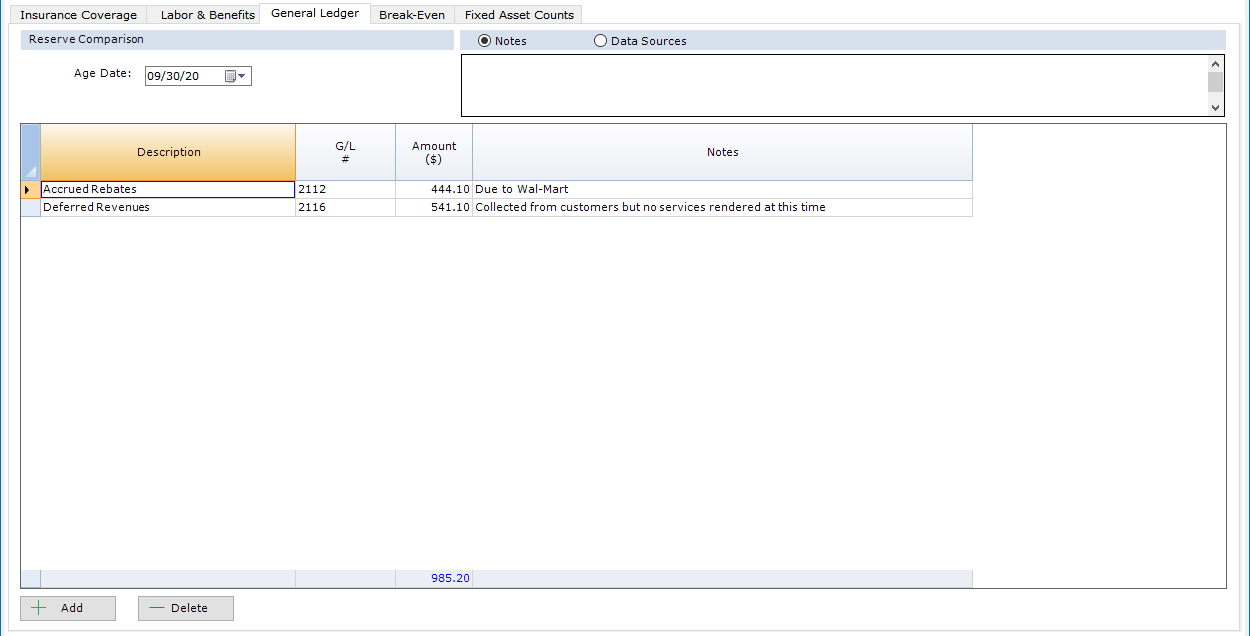Select the Notes radio button

(484, 40)
